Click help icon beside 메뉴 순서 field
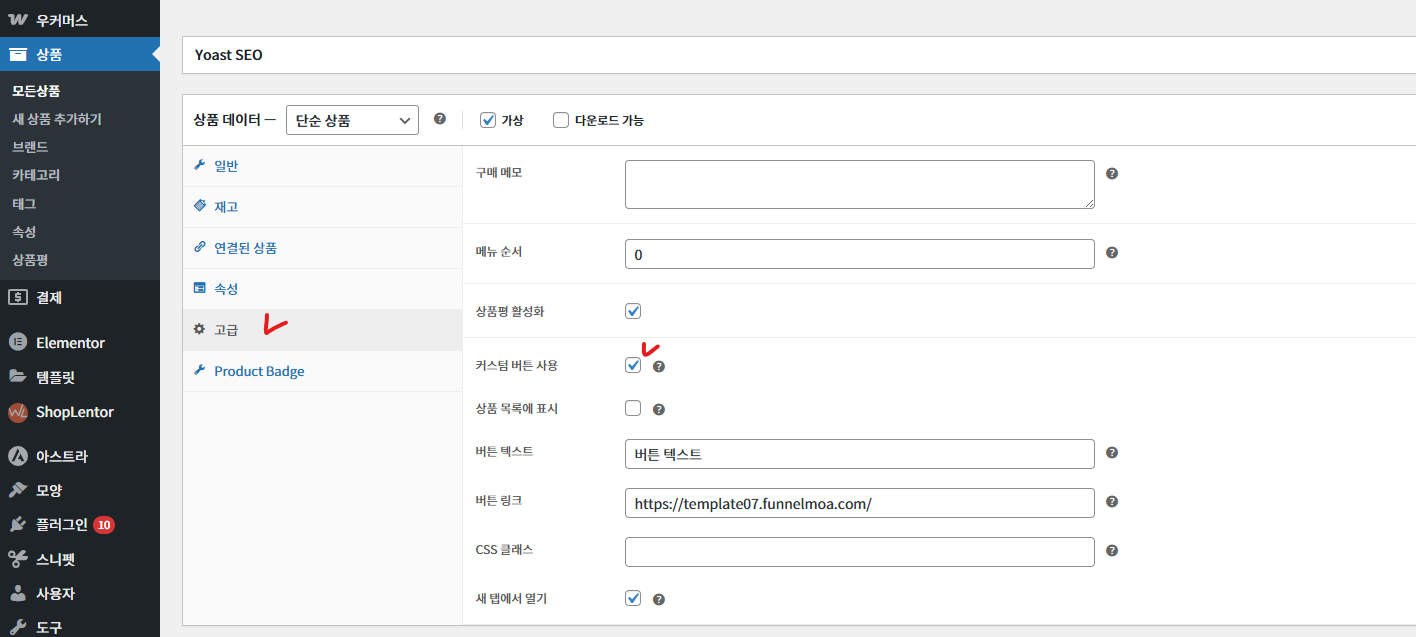Viewport: 1416px width, 637px height. [1112, 253]
